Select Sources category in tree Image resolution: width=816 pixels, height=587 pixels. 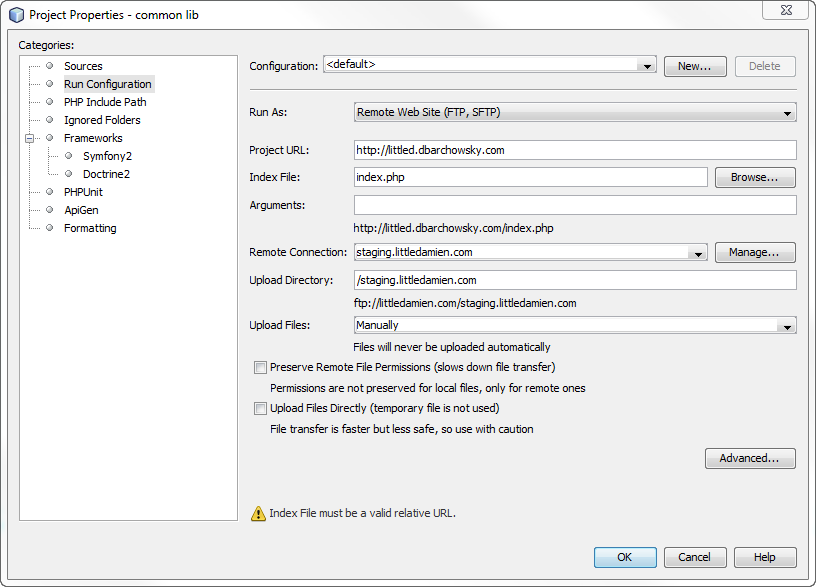click(x=83, y=66)
